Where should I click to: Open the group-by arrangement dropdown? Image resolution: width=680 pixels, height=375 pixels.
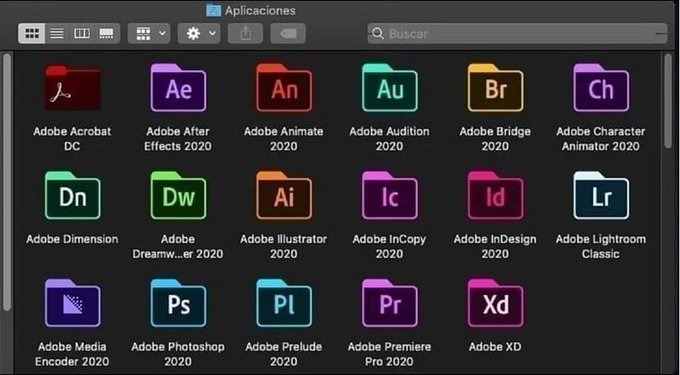coord(149,33)
